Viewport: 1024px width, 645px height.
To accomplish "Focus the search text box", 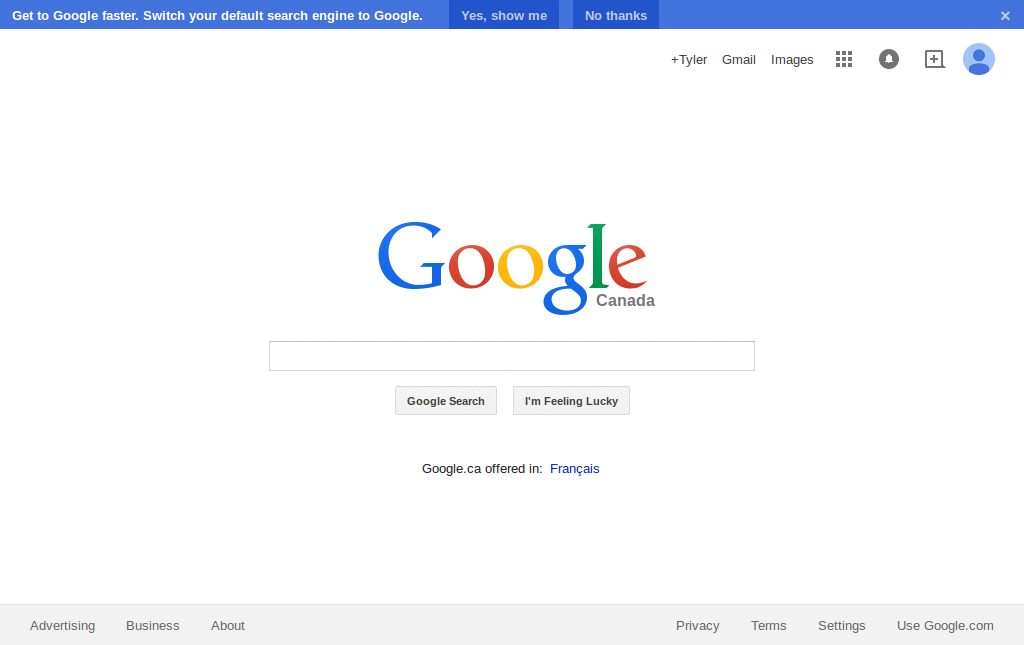I will [x=512, y=356].
